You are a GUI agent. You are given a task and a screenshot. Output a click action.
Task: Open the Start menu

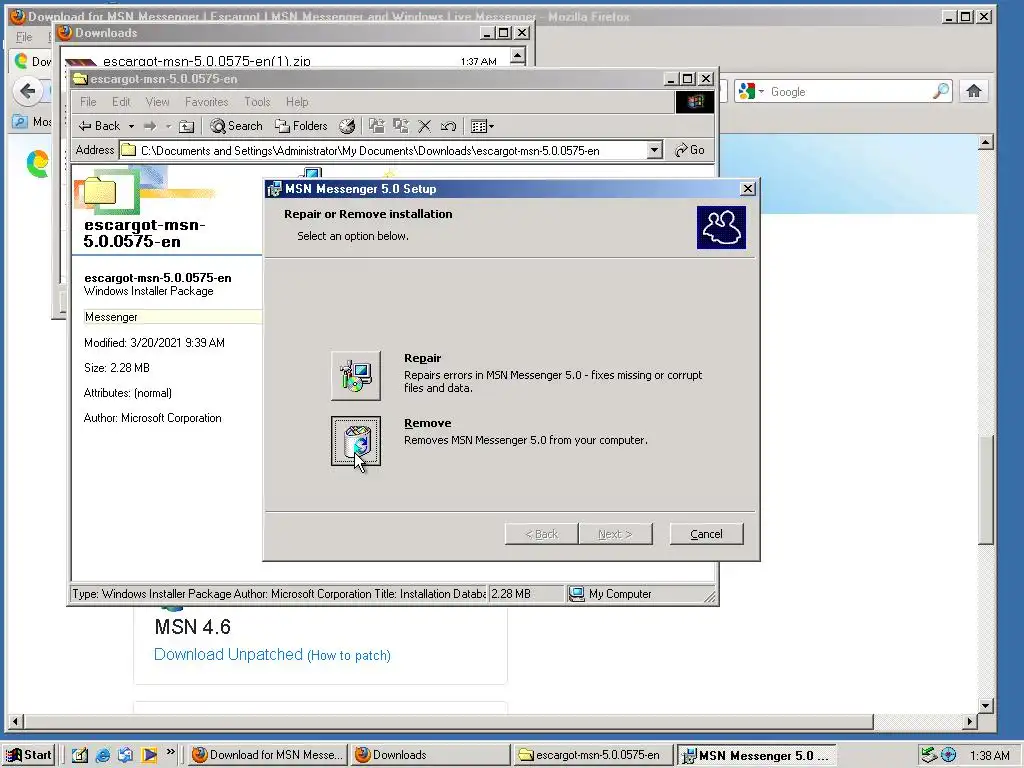click(x=29, y=755)
